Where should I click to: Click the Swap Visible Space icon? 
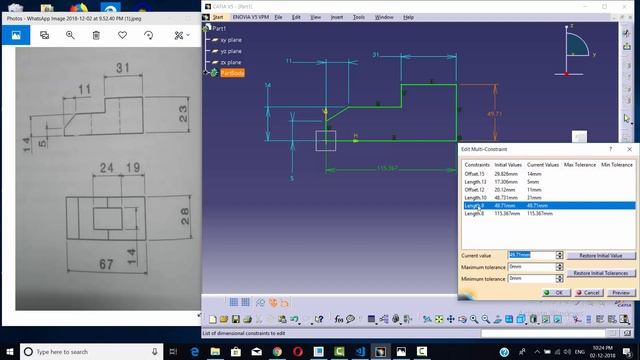coord(557,319)
